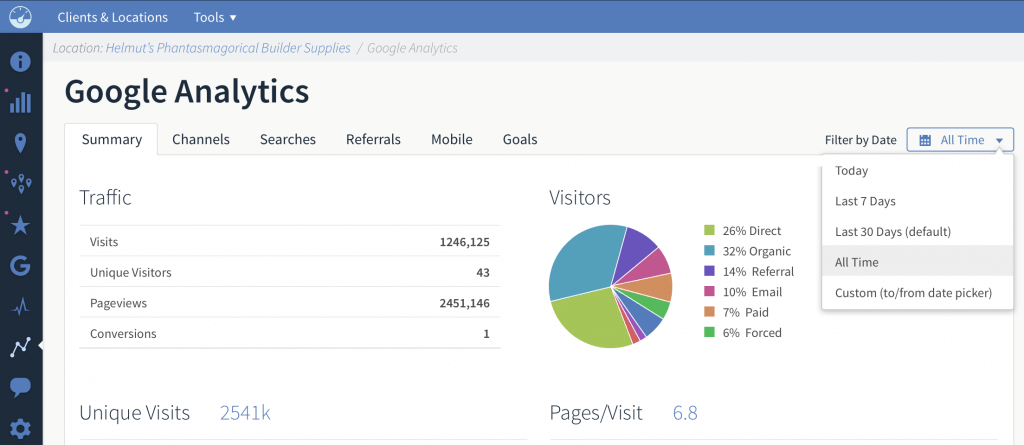Click the Pageviews value 2451,146

point(464,303)
